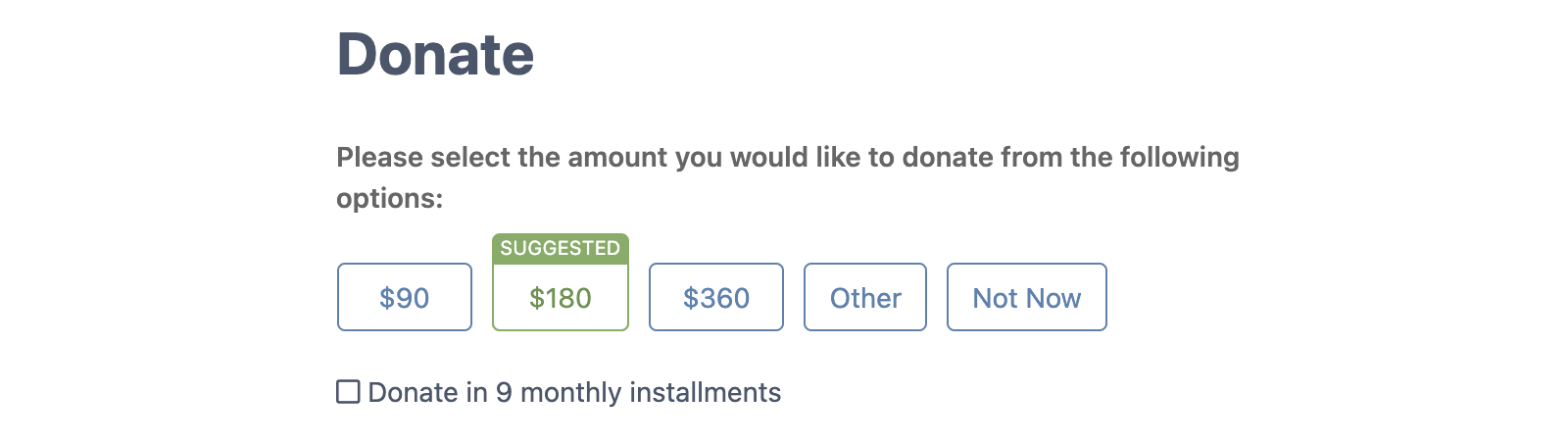Click the largest dollar amount button

pyautogui.click(x=715, y=297)
